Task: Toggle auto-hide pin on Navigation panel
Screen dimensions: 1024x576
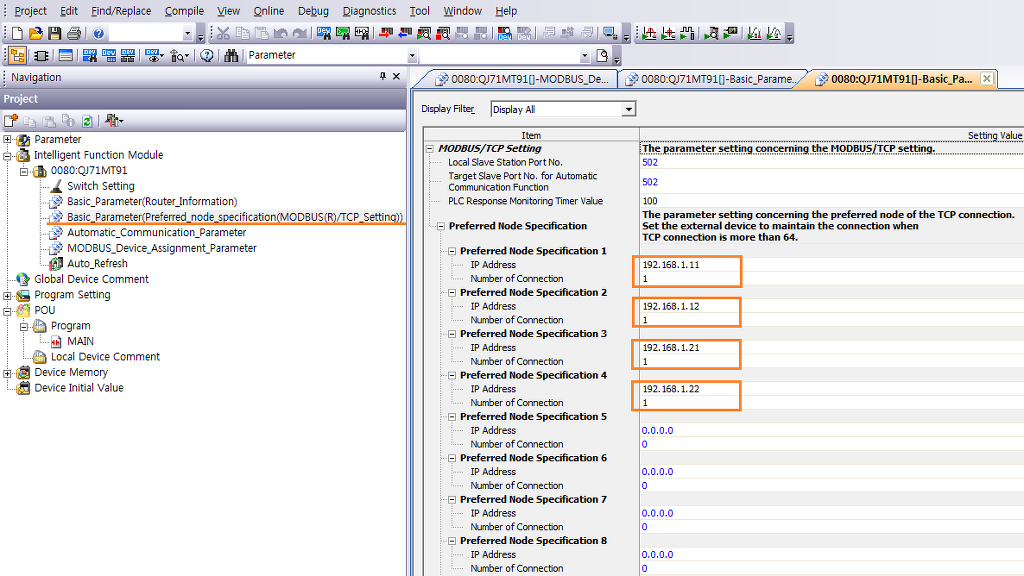Action: pyautogui.click(x=382, y=77)
